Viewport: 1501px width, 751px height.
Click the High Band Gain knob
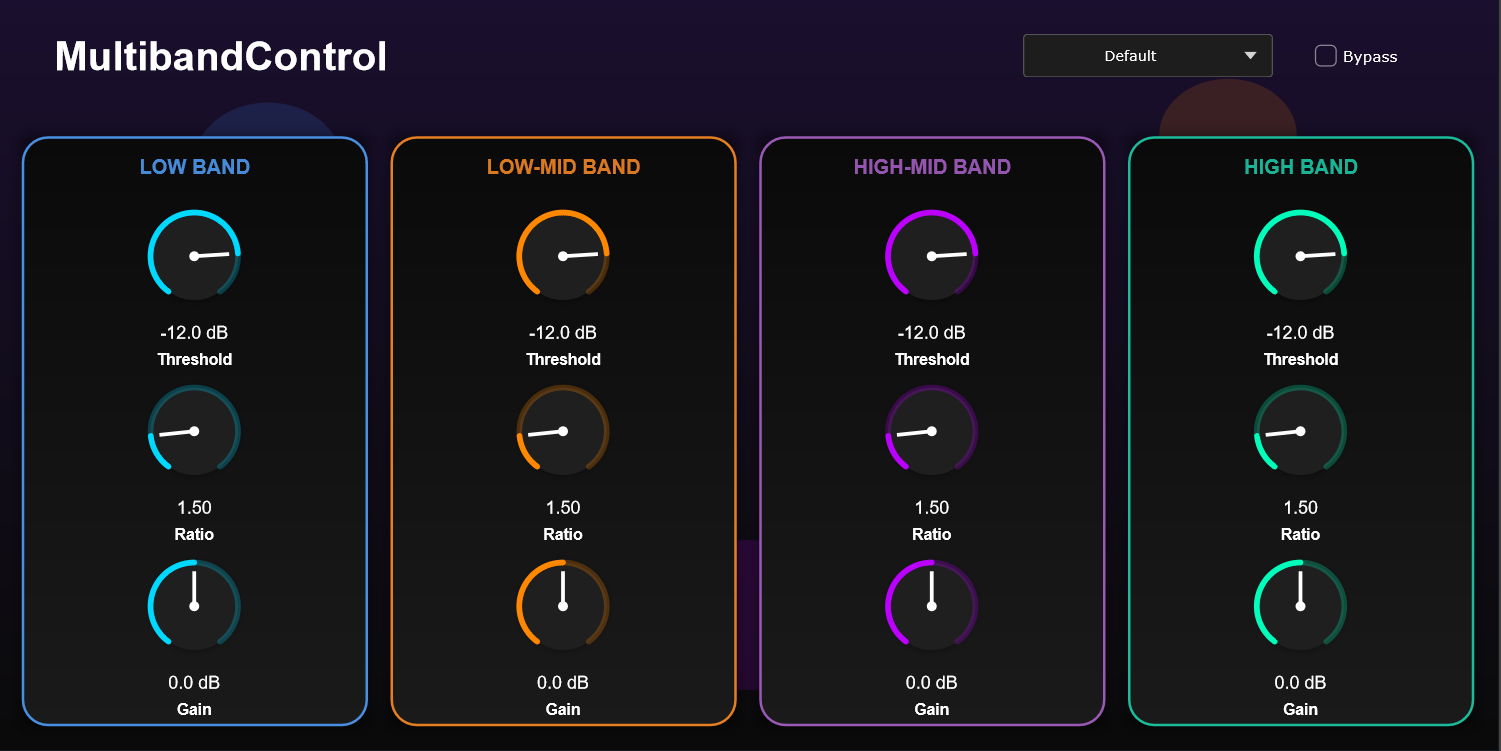(1300, 606)
